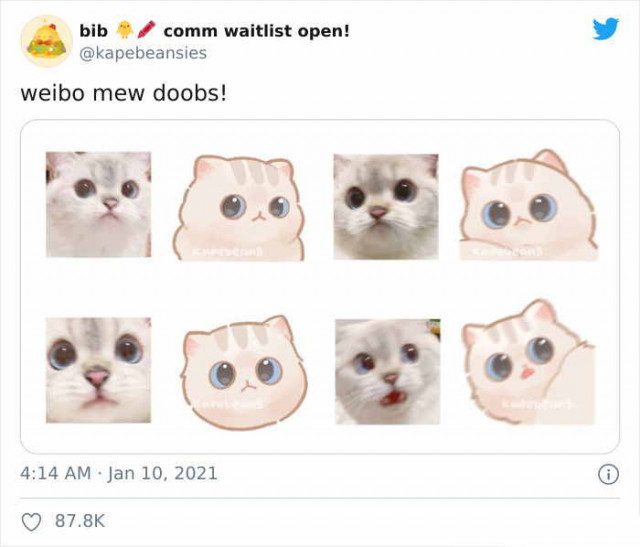This screenshot has width=640, height=547.
Task: Open the bib display name link
Action: (x=93, y=31)
